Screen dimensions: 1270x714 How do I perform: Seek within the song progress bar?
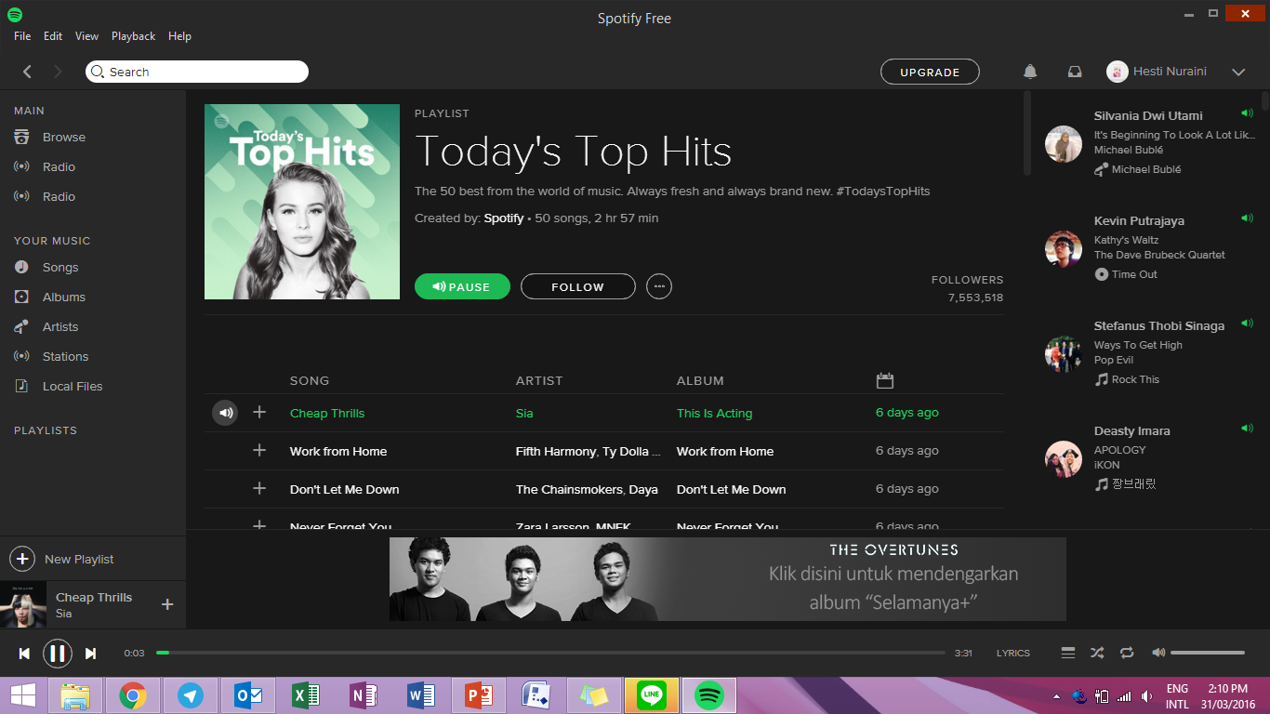[x=551, y=653]
